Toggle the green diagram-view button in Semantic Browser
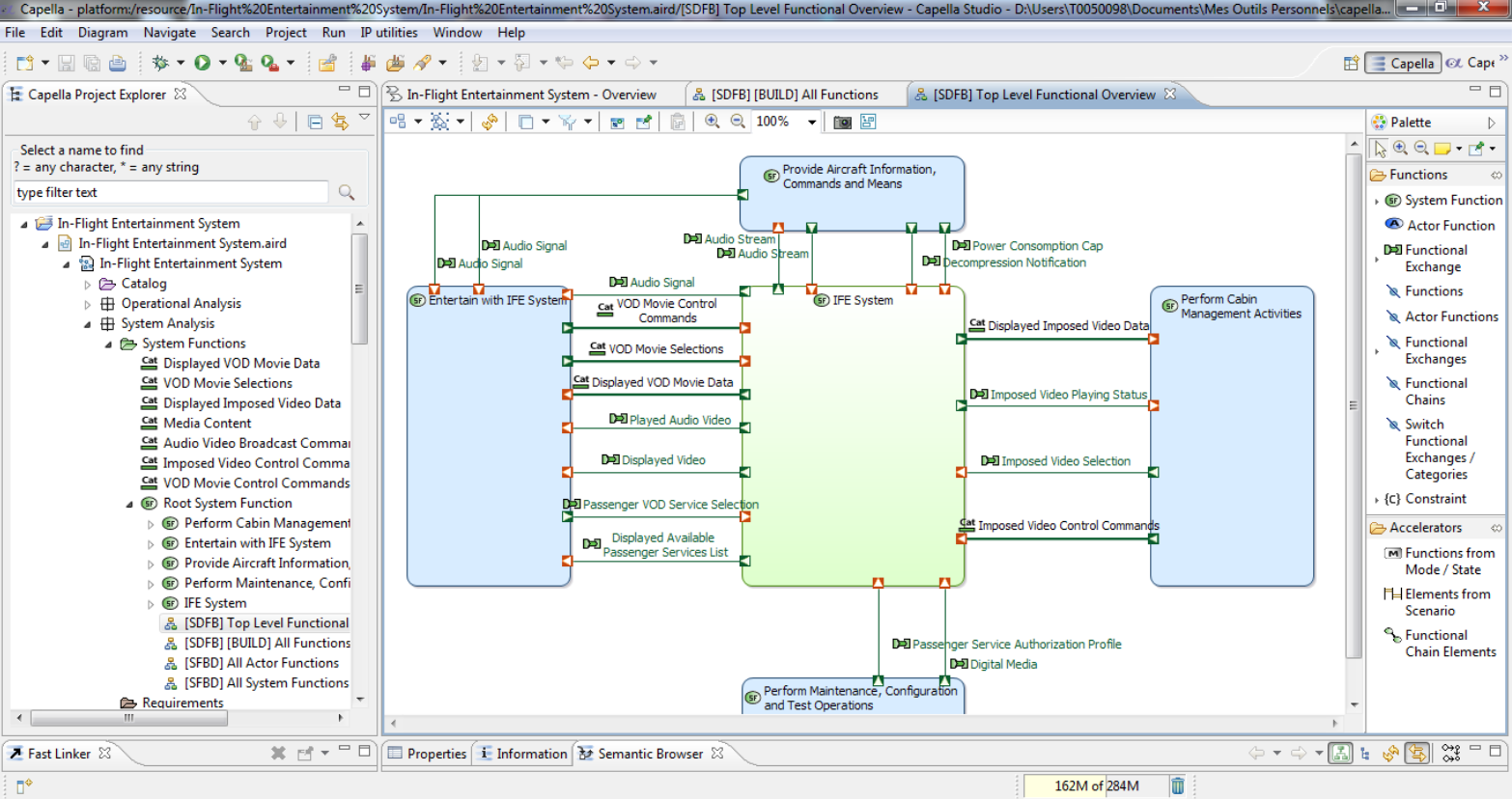Image resolution: width=1512 pixels, height=799 pixels. [1340, 754]
